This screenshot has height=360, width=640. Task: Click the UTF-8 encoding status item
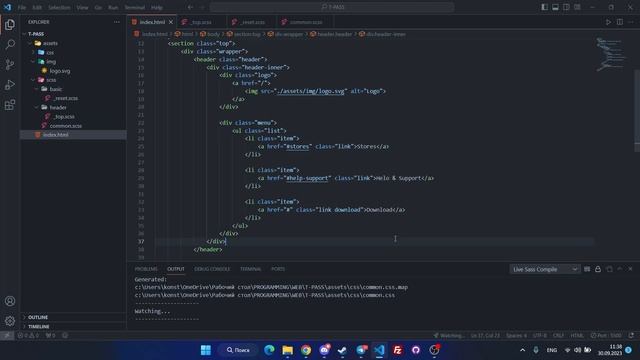coord(540,336)
